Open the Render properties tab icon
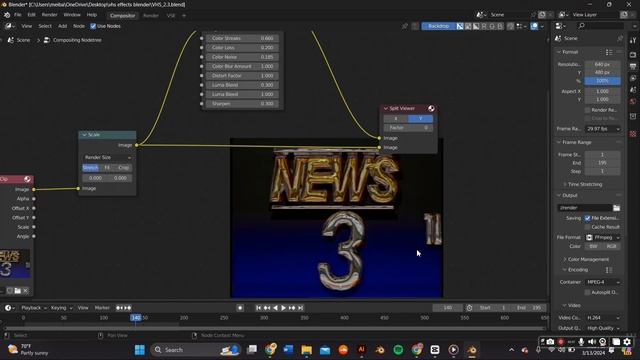640x360 pixels. 633,54
